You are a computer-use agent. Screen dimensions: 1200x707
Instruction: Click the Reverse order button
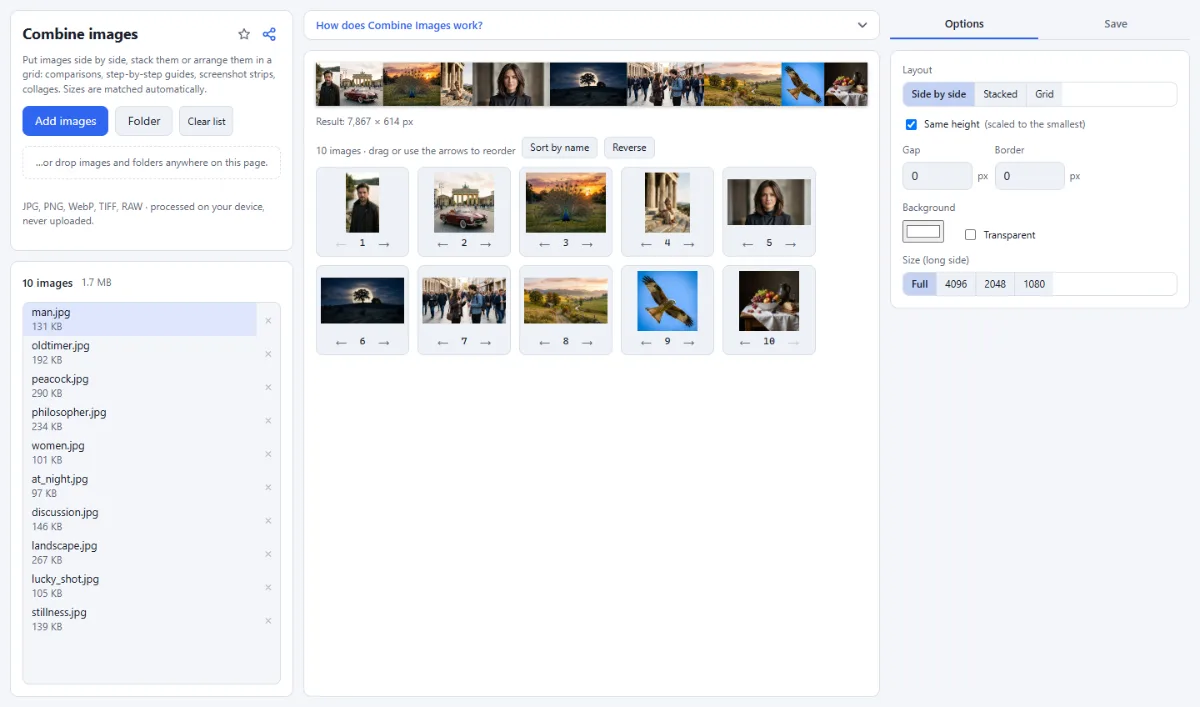629,148
